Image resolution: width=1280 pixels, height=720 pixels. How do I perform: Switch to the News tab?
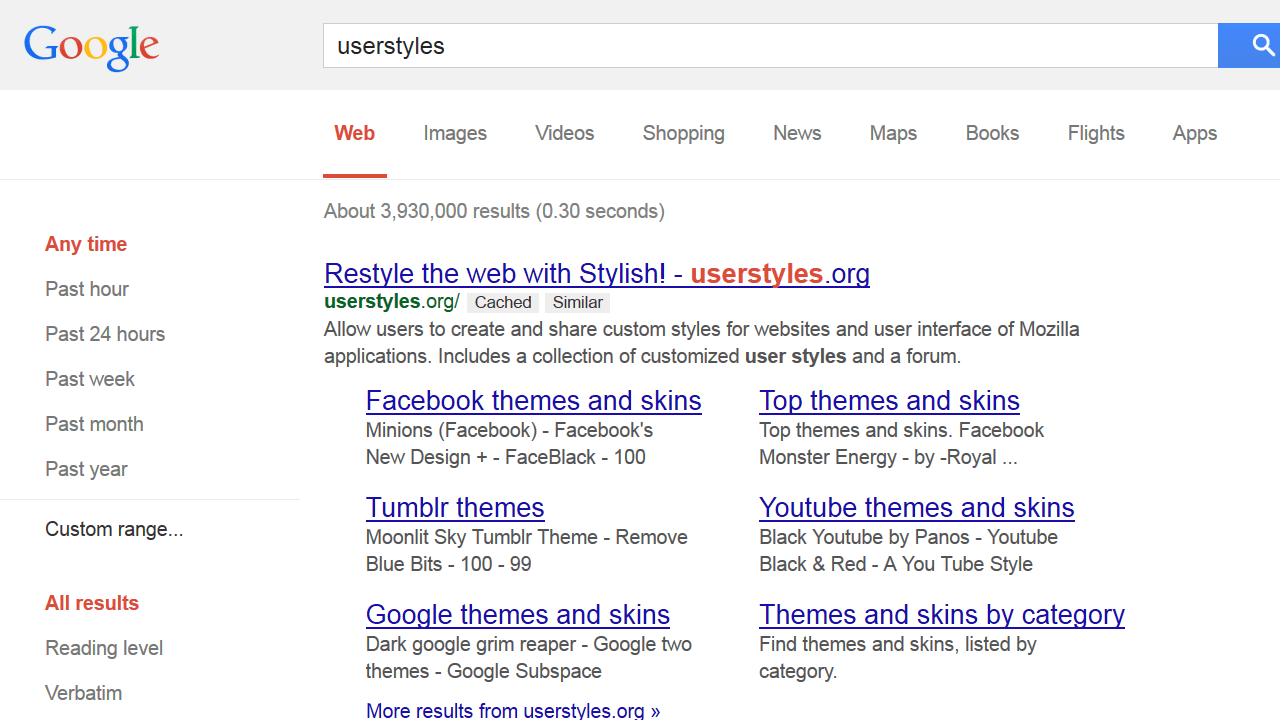tap(796, 133)
